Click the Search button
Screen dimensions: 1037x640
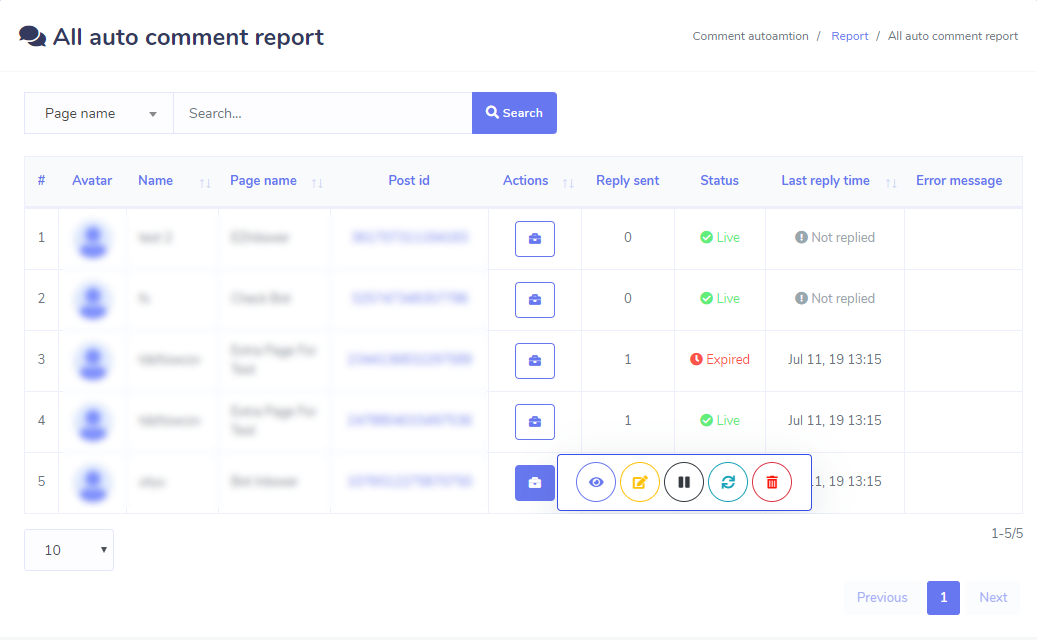514,112
